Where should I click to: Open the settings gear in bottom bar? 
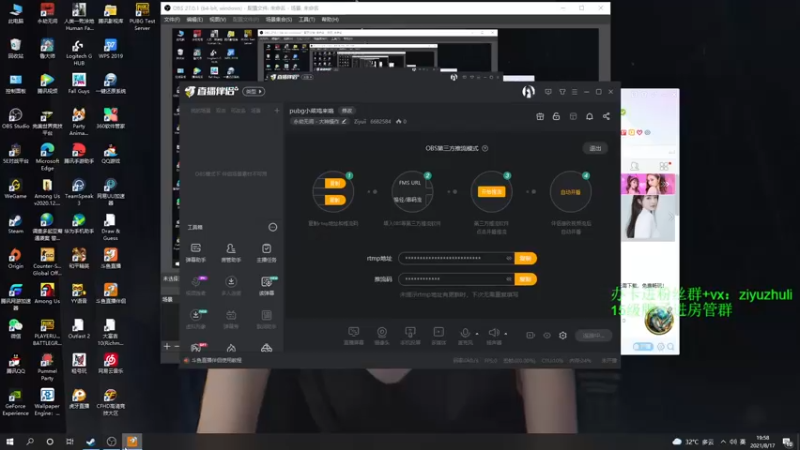[563, 335]
